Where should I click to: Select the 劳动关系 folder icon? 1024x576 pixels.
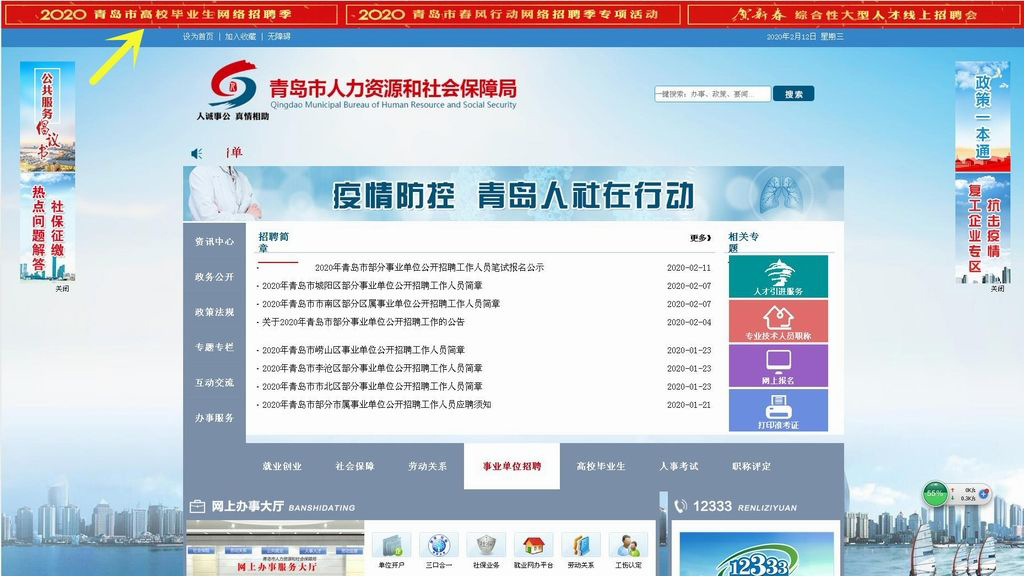pos(580,545)
